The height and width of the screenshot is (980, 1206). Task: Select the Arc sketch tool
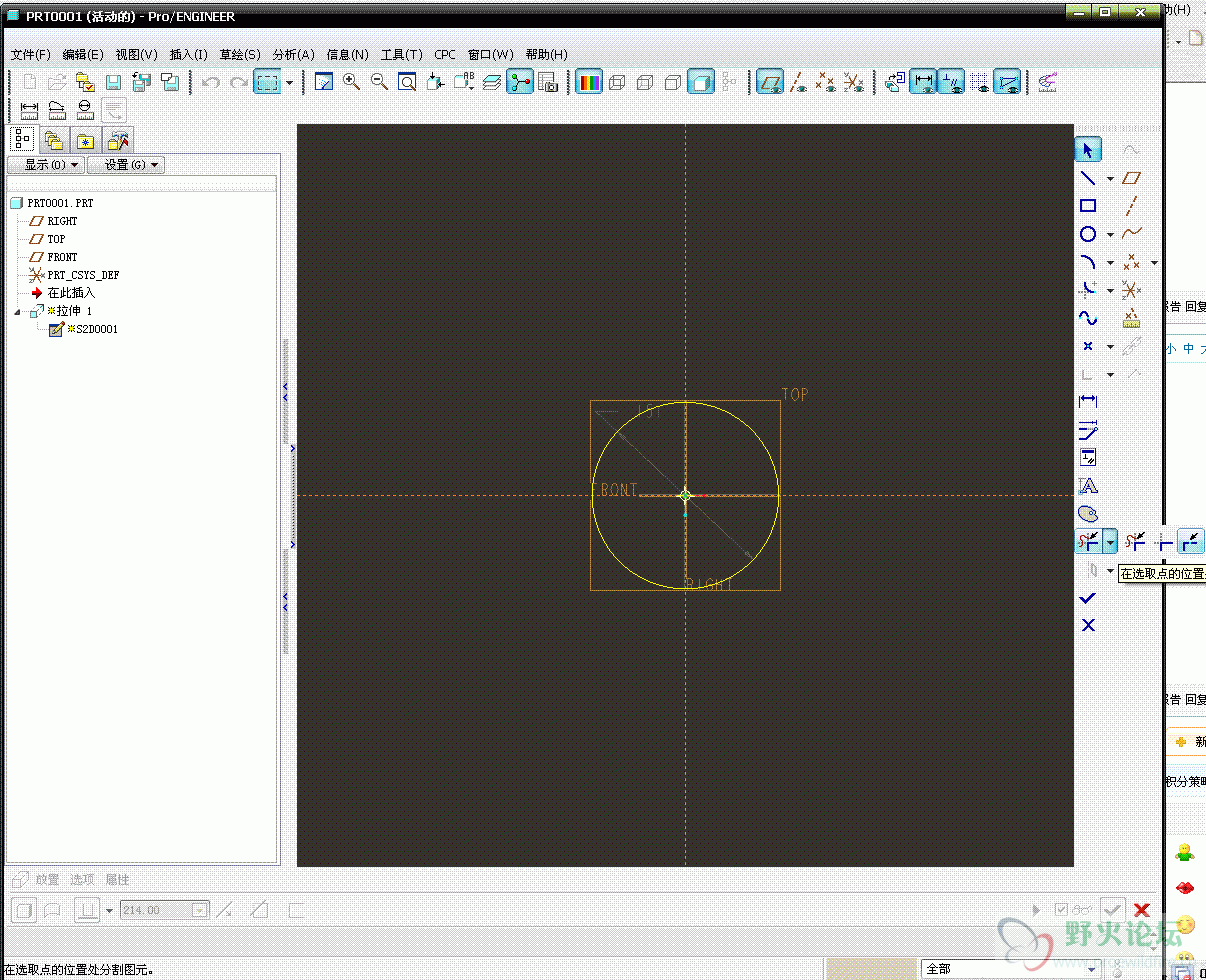[1088, 262]
